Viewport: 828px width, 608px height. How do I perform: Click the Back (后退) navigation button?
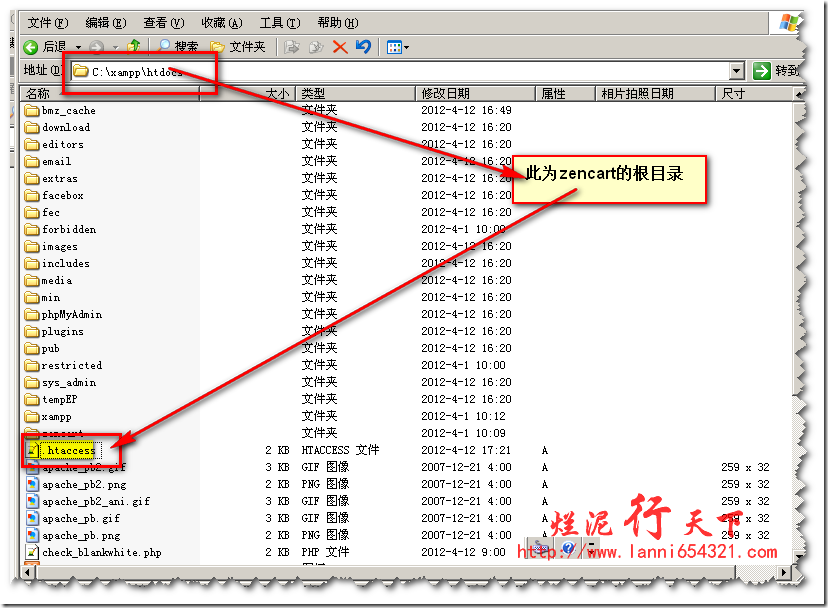tap(45, 47)
